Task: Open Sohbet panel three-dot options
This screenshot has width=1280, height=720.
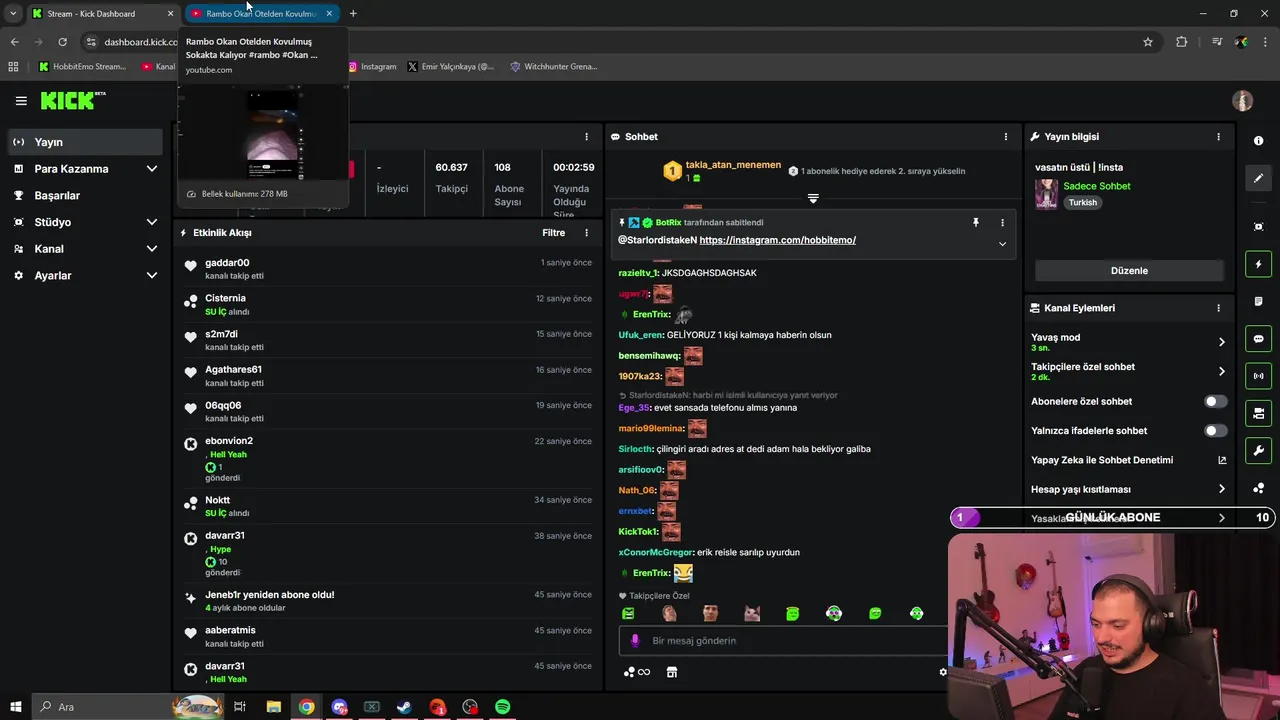Action: point(1006,136)
